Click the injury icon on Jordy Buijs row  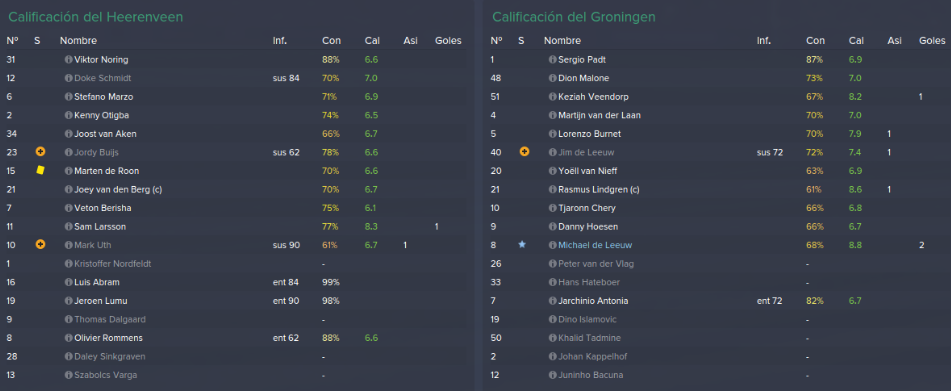click(x=41, y=152)
